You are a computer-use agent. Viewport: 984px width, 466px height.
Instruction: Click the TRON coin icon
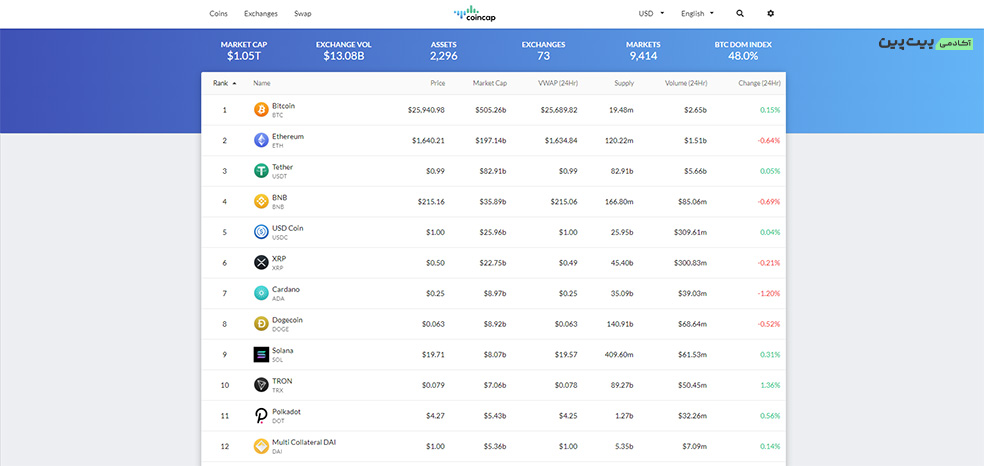coord(261,385)
